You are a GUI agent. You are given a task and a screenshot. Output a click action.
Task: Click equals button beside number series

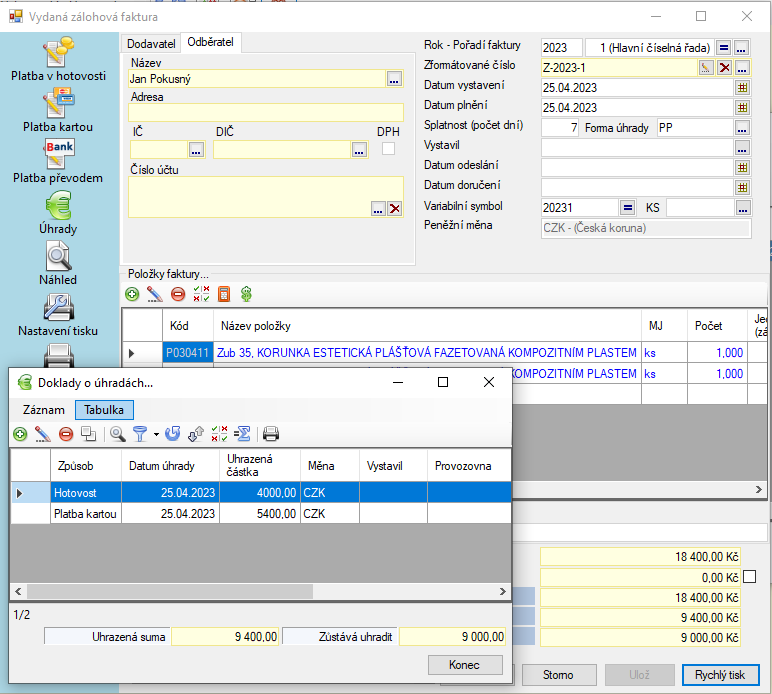724,48
